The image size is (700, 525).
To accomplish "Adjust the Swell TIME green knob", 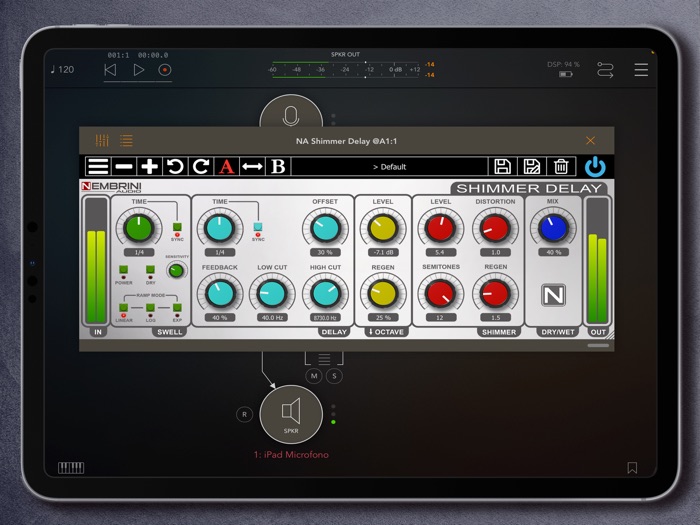I will pyautogui.click(x=139, y=229).
